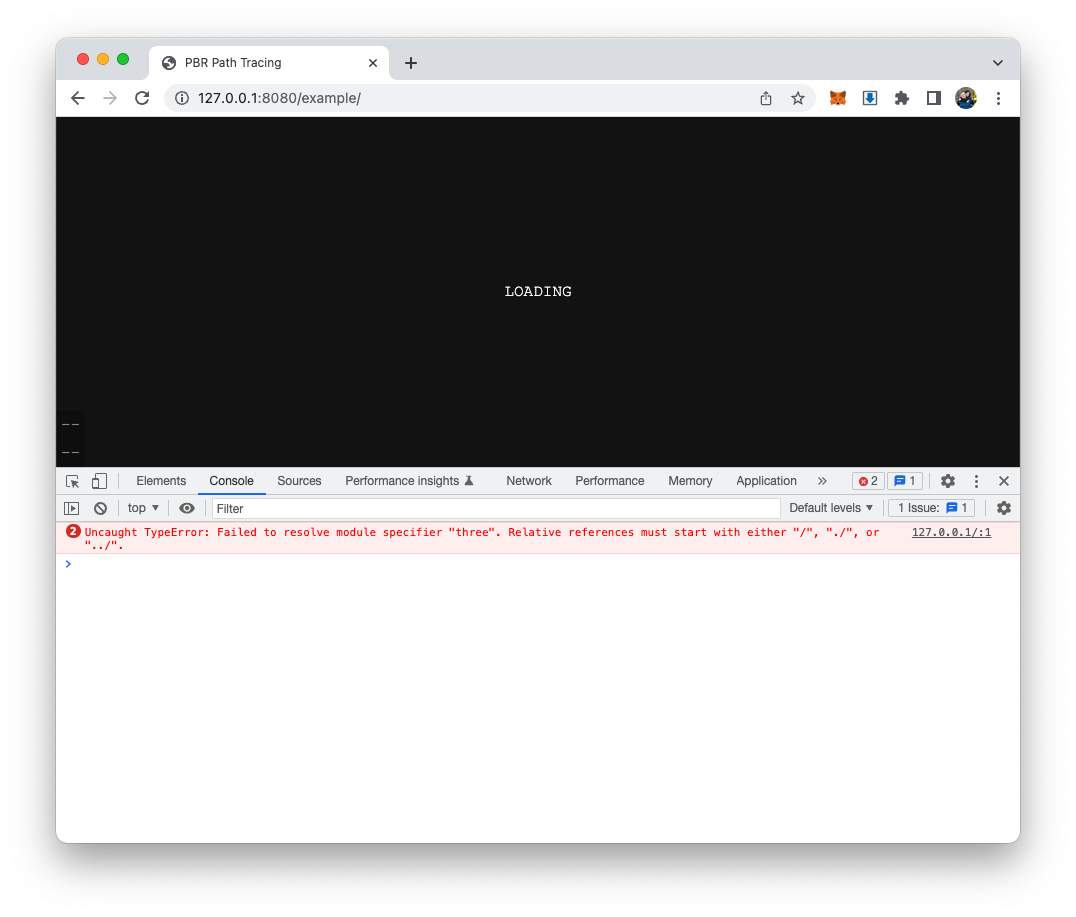Toggle the device toolbar in DevTools

(x=100, y=481)
